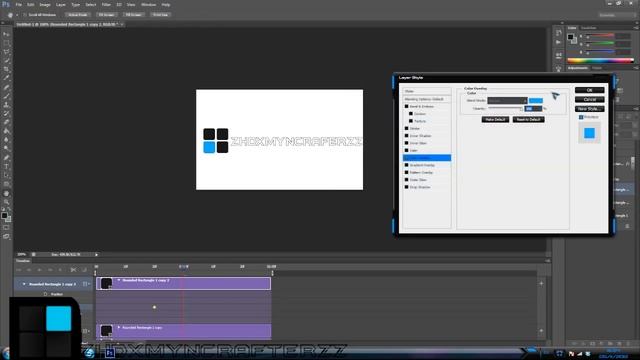
Task: Select the Lasso tool
Action: coord(6,52)
